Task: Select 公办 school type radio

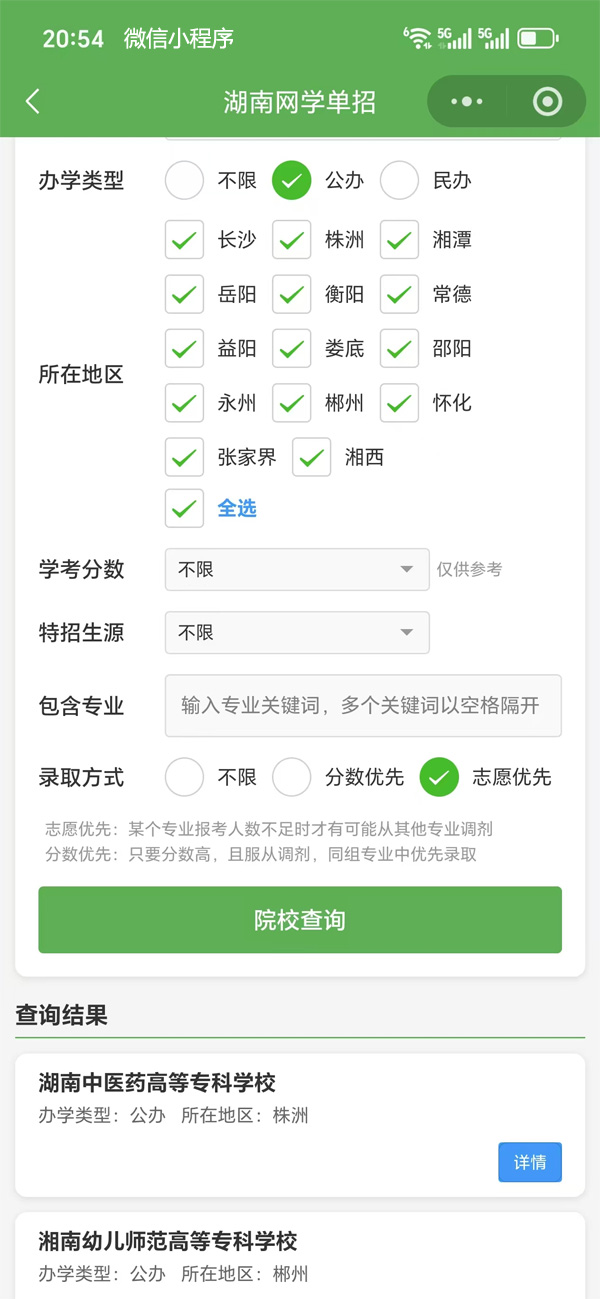Action: tap(292, 181)
